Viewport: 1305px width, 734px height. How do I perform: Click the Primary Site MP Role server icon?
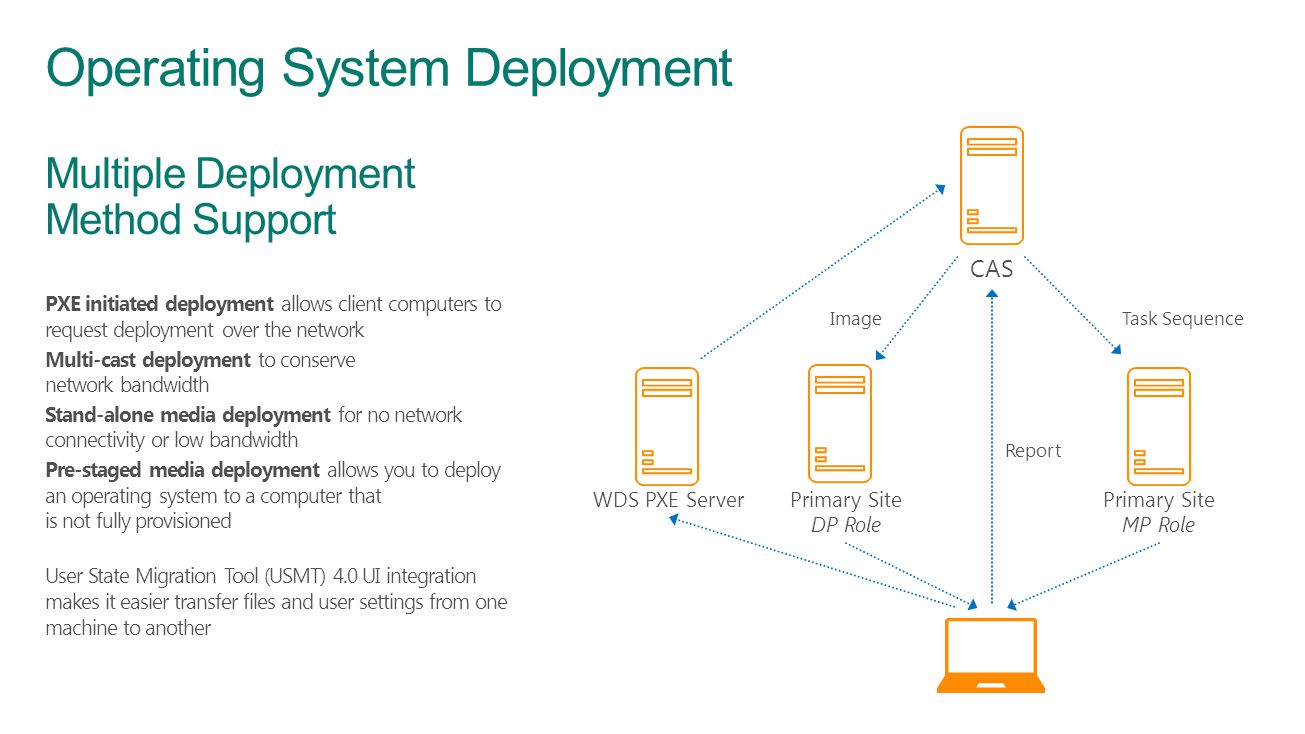tap(1158, 426)
